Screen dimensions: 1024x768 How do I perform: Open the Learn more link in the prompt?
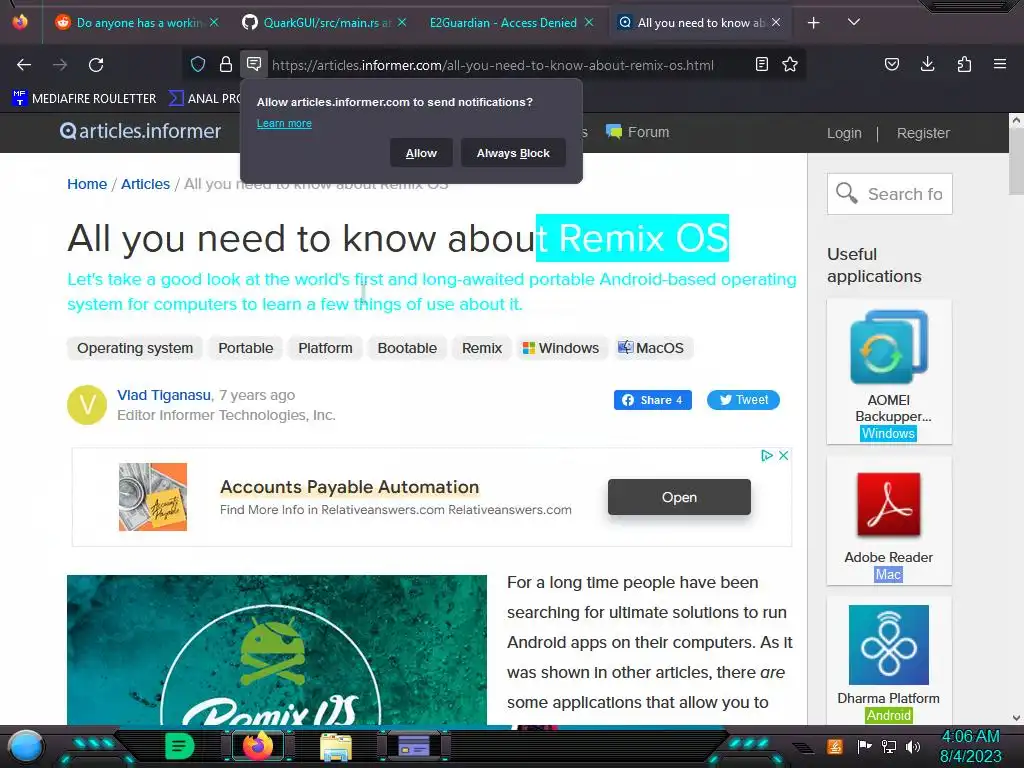point(284,123)
